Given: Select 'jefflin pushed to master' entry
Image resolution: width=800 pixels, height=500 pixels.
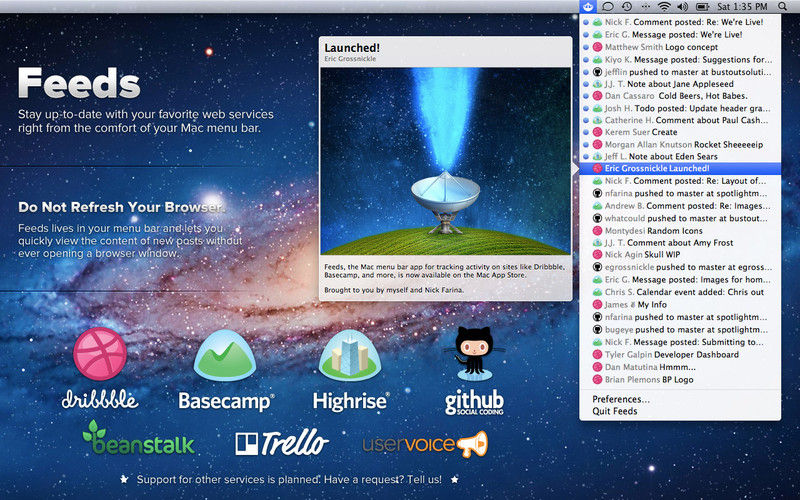Looking at the screenshot, I should point(680,72).
